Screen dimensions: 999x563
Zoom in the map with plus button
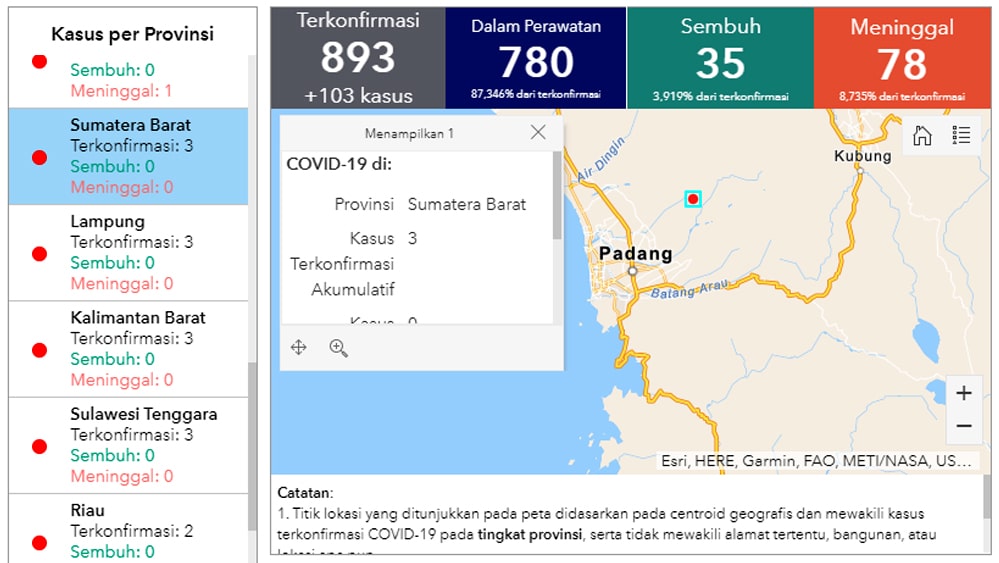pyautogui.click(x=963, y=393)
